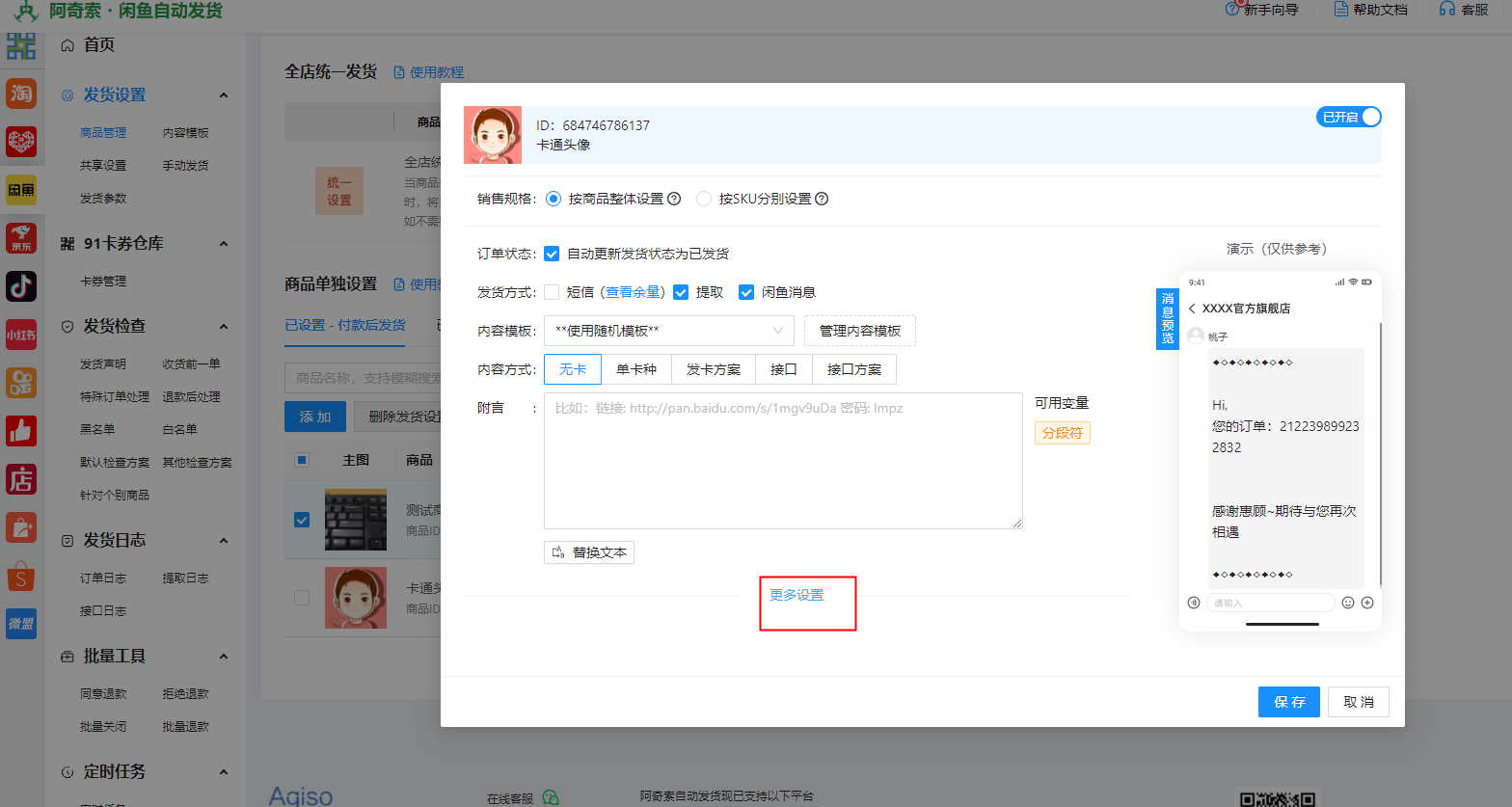Open the Pinduoduo heart platform icon

coord(21,142)
